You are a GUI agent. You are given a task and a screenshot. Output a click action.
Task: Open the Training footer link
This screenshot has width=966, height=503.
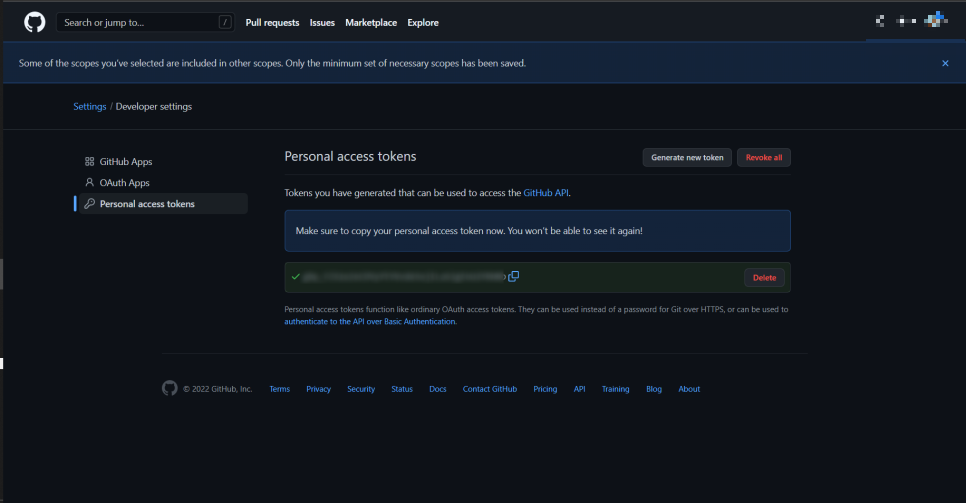[x=615, y=389]
